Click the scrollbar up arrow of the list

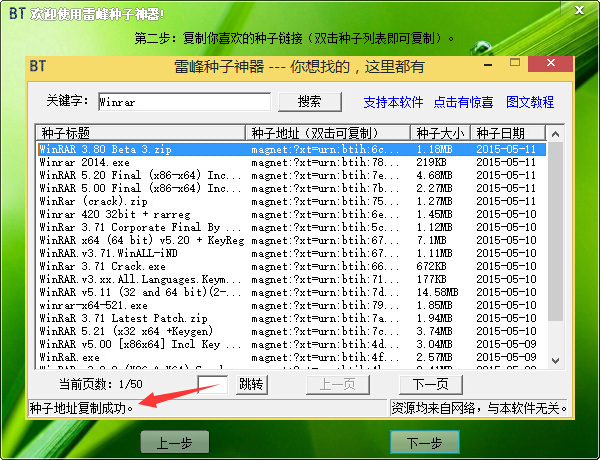[x=555, y=134]
